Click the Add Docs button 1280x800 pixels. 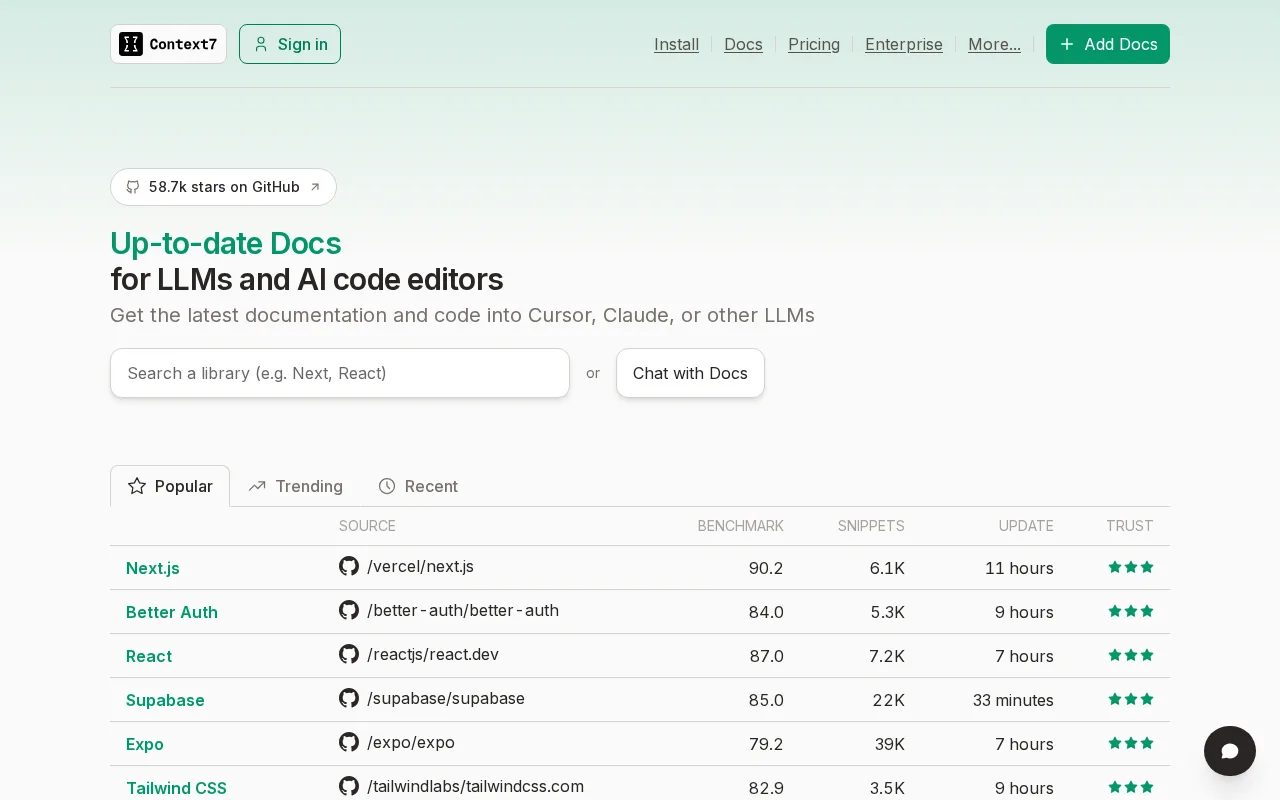[1108, 44]
